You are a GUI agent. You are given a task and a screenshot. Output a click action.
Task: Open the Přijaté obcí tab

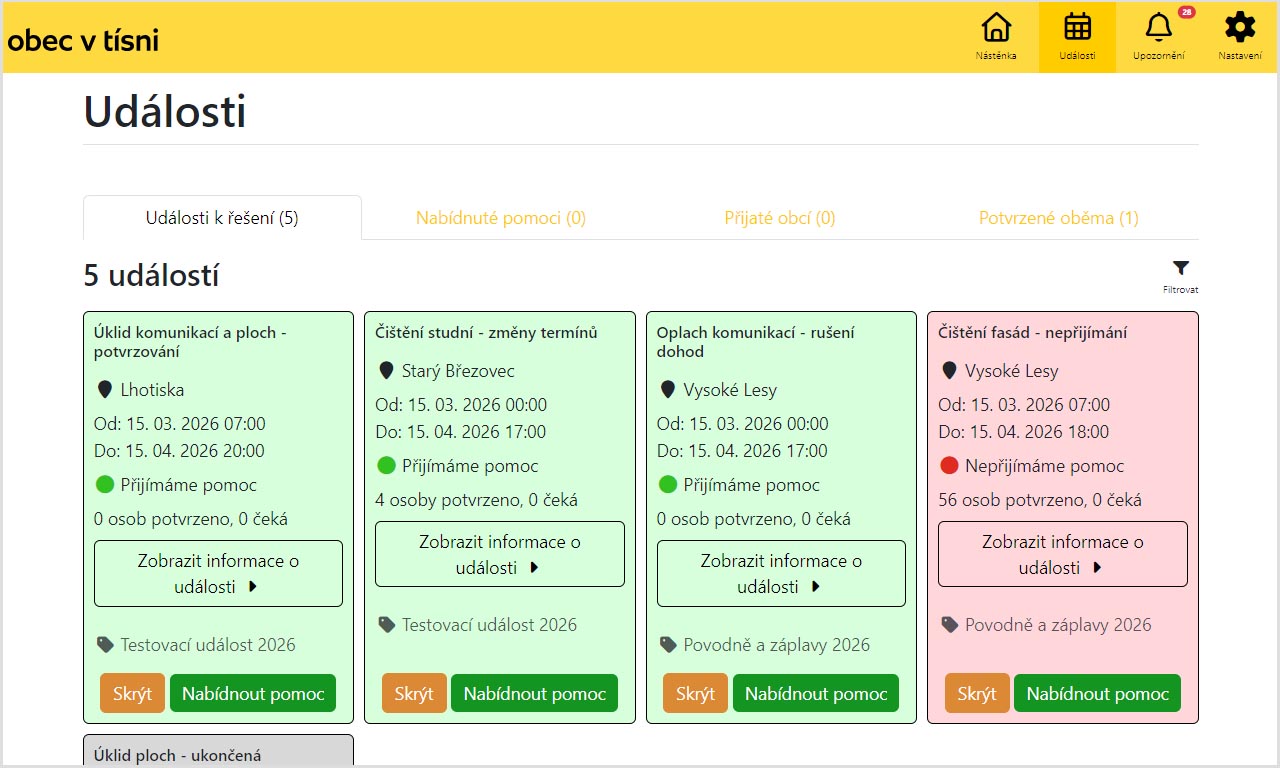[779, 218]
